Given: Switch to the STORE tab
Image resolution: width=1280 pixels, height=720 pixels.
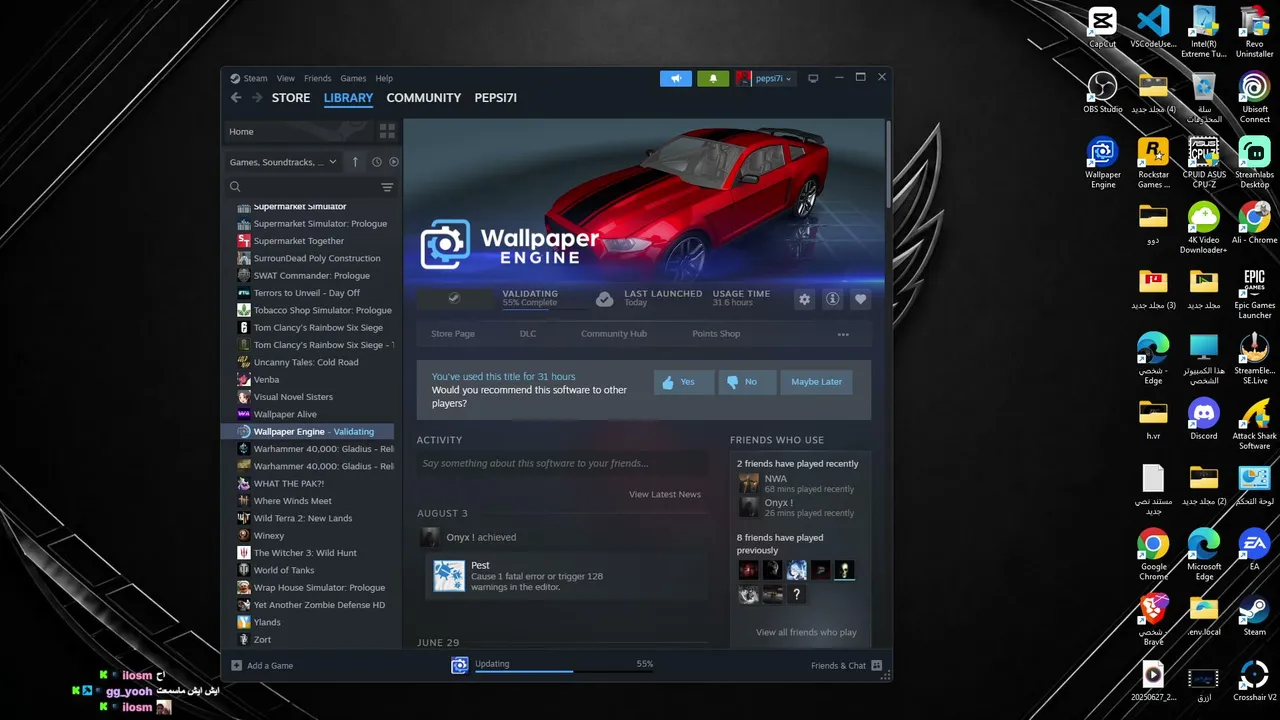Looking at the screenshot, I should click(x=291, y=98).
